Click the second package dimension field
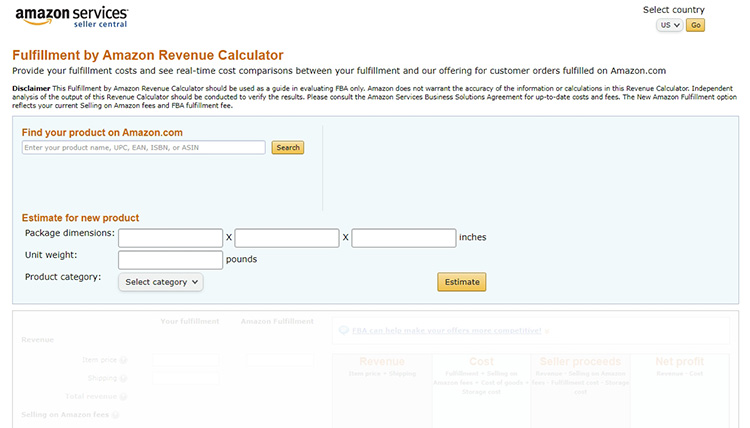Screen dimensions: 750x428 (x=287, y=238)
